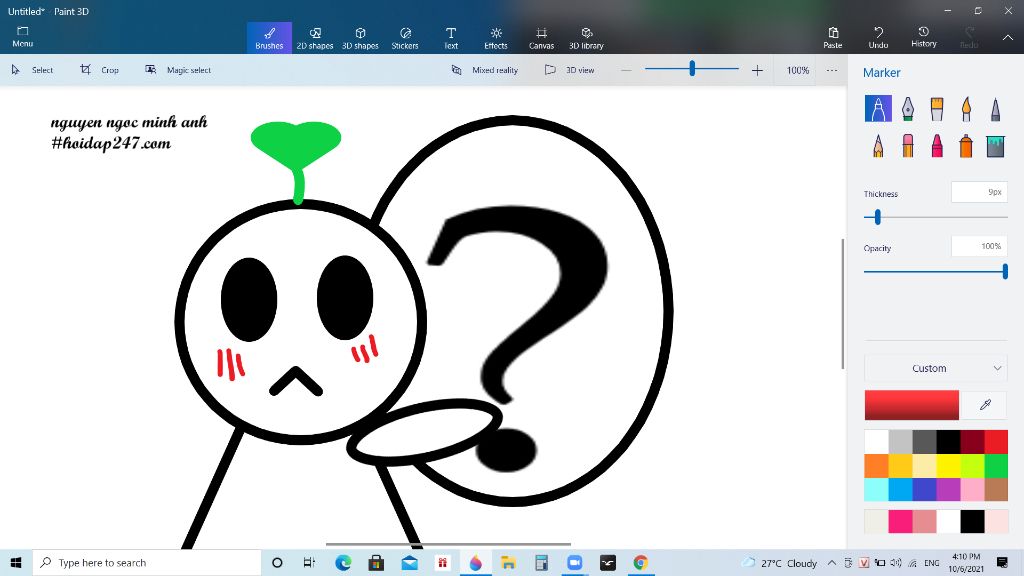Select the Pencil tool
The image size is (1024, 576).
[878, 145]
